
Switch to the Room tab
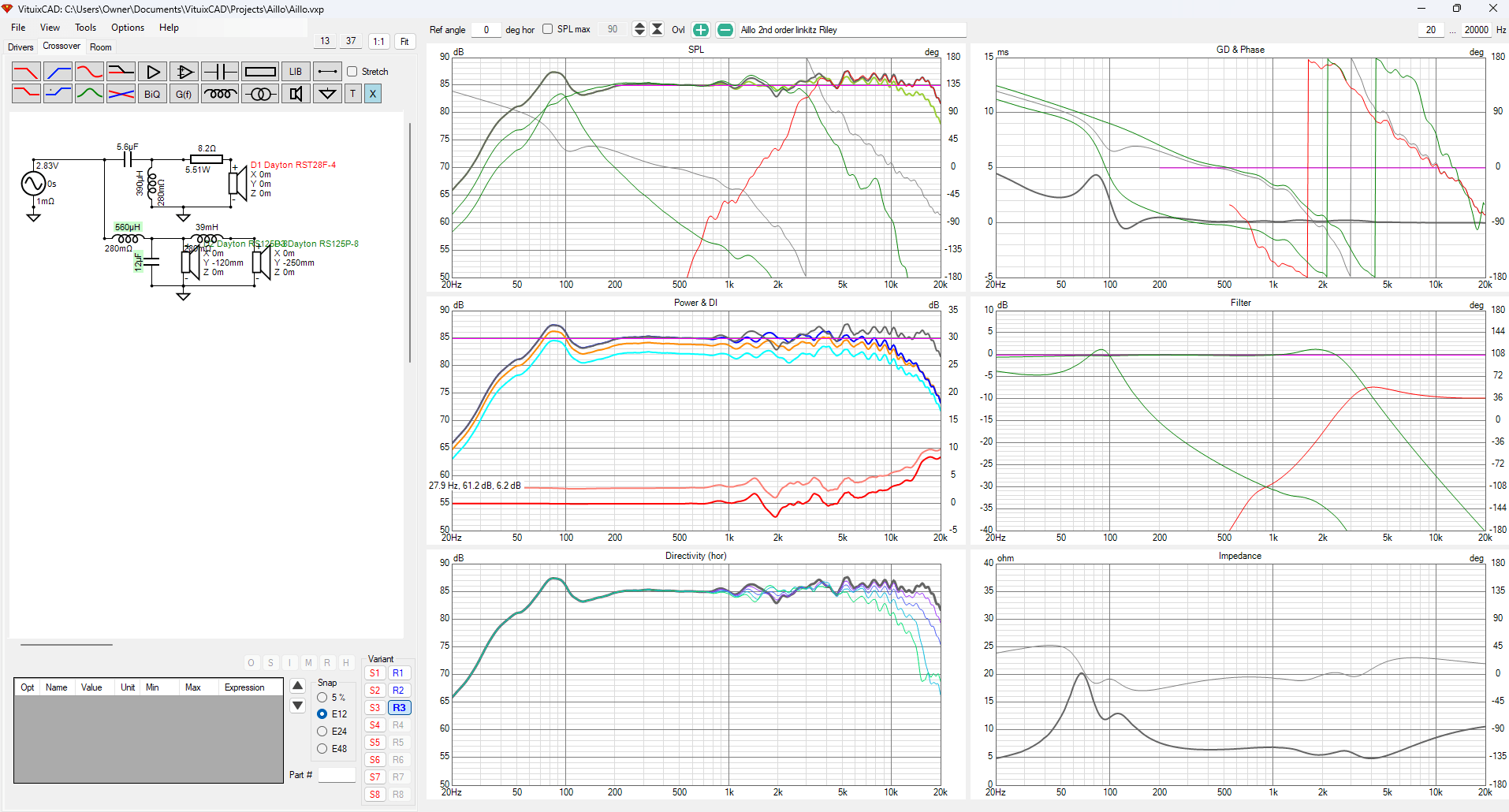[x=101, y=47]
